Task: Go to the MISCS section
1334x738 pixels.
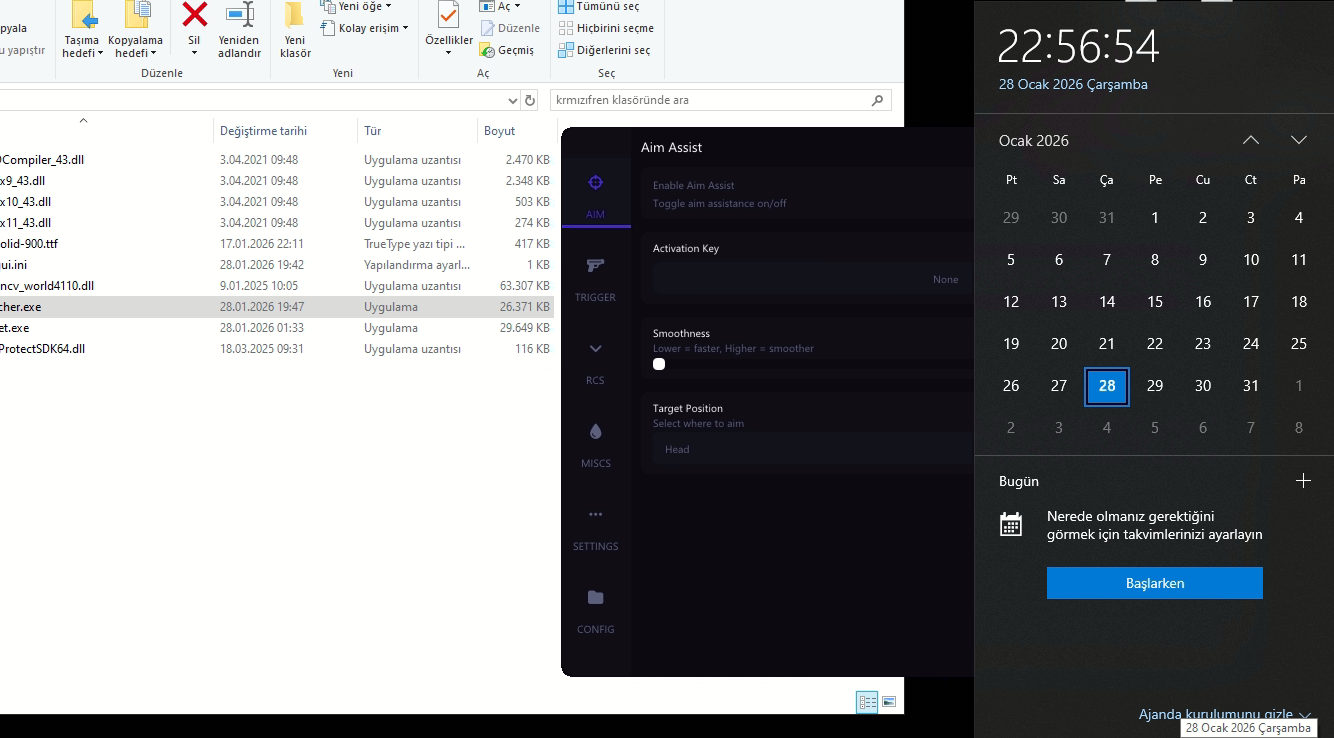Action: [x=595, y=444]
